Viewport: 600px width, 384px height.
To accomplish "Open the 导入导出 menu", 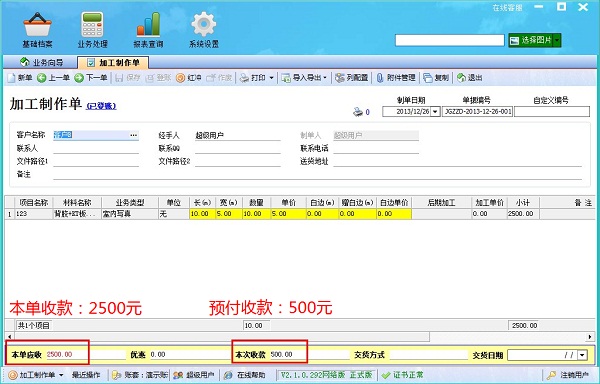I will (304, 78).
